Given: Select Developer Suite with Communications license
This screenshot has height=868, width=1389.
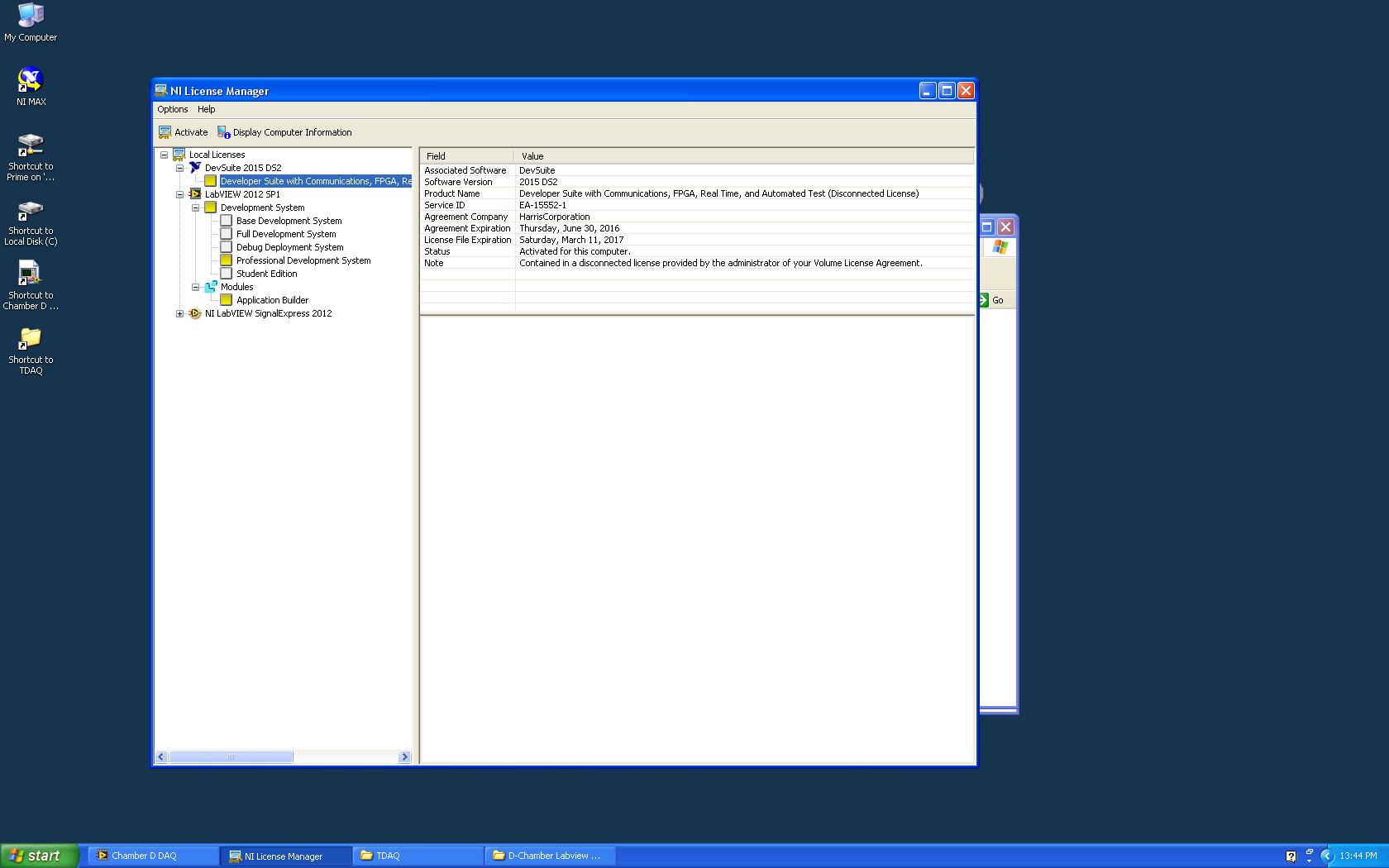Looking at the screenshot, I should coord(315,181).
